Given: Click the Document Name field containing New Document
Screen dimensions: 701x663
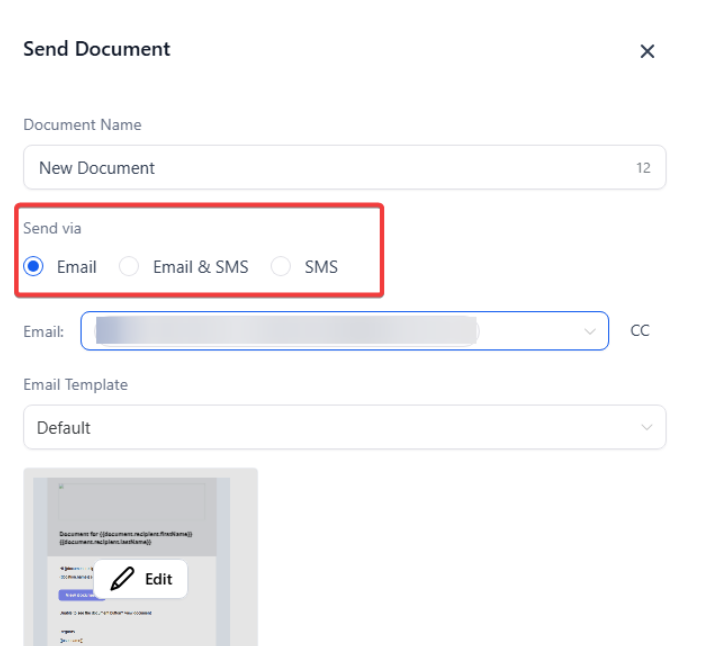Looking at the screenshot, I should coord(330,168).
